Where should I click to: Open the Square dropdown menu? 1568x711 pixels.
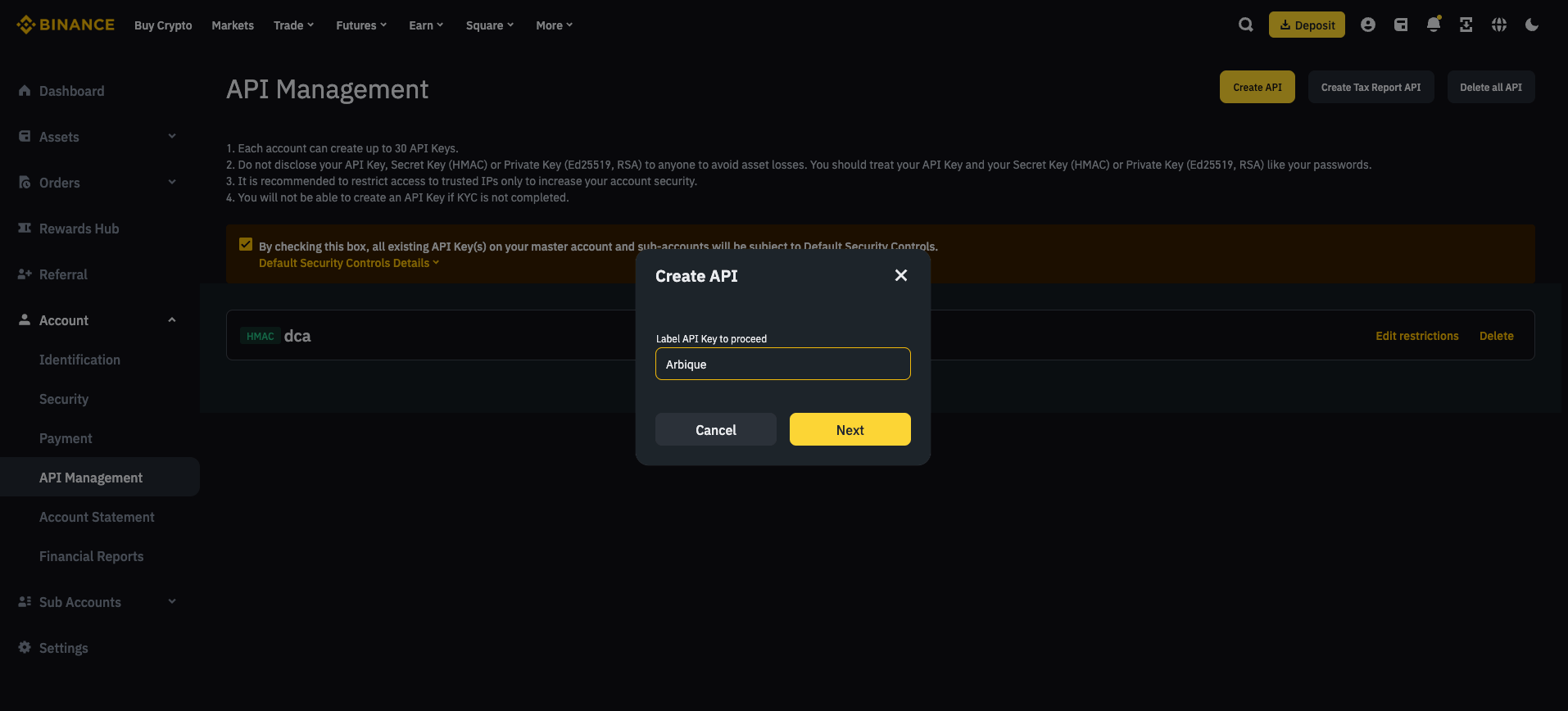pyautogui.click(x=490, y=25)
